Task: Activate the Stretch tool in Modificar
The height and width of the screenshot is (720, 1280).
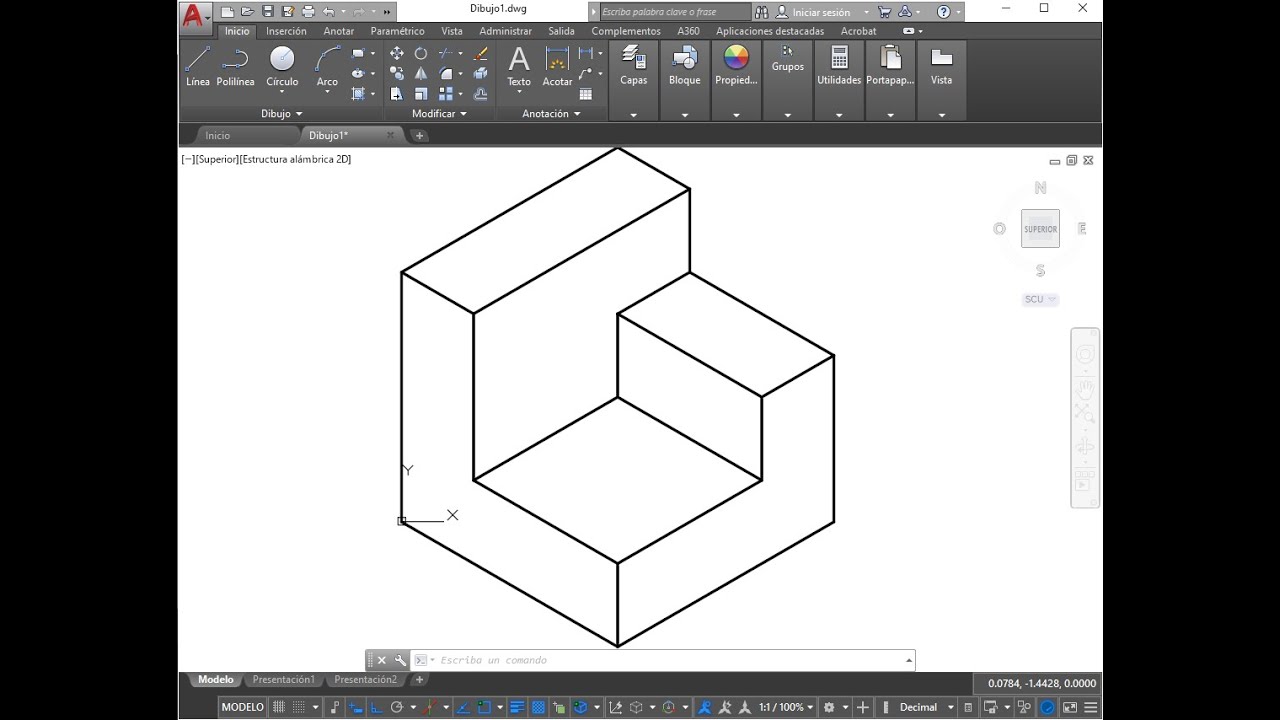Action: [397, 93]
